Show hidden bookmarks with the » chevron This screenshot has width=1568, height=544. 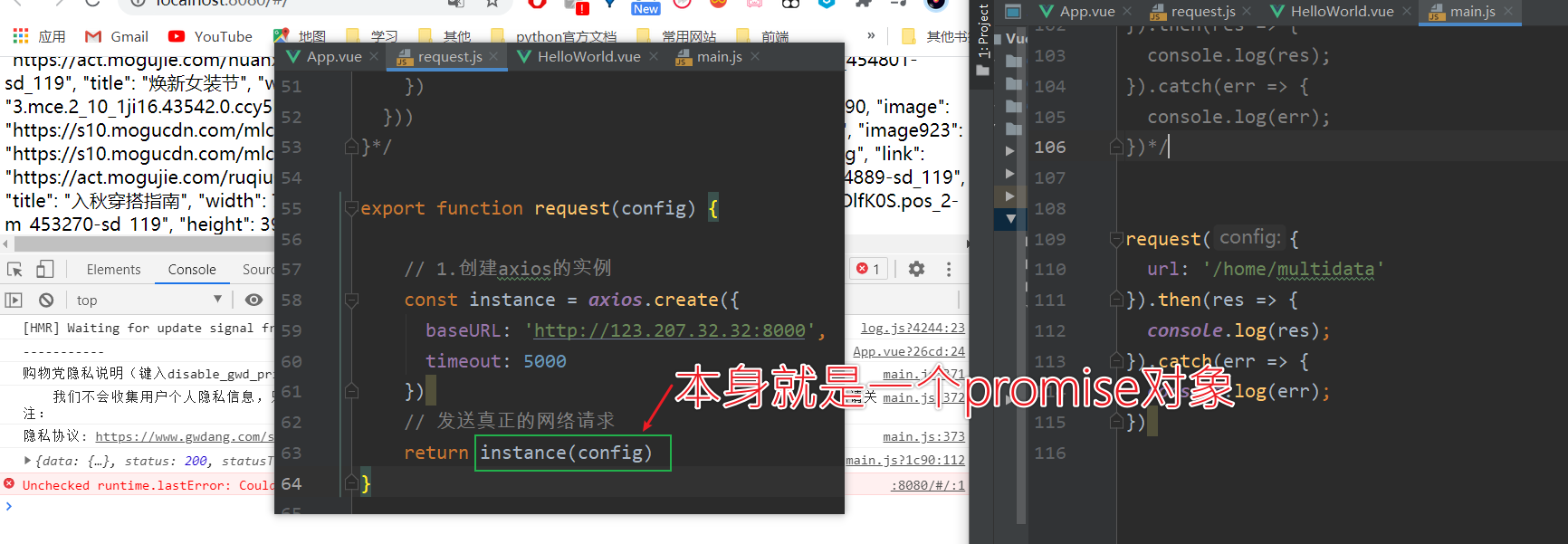click(x=871, y=36)
